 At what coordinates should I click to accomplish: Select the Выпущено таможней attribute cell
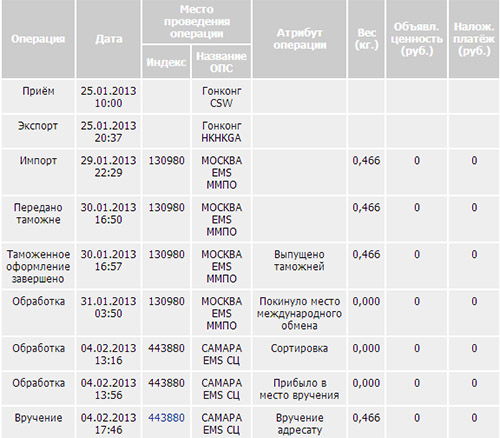299,266
